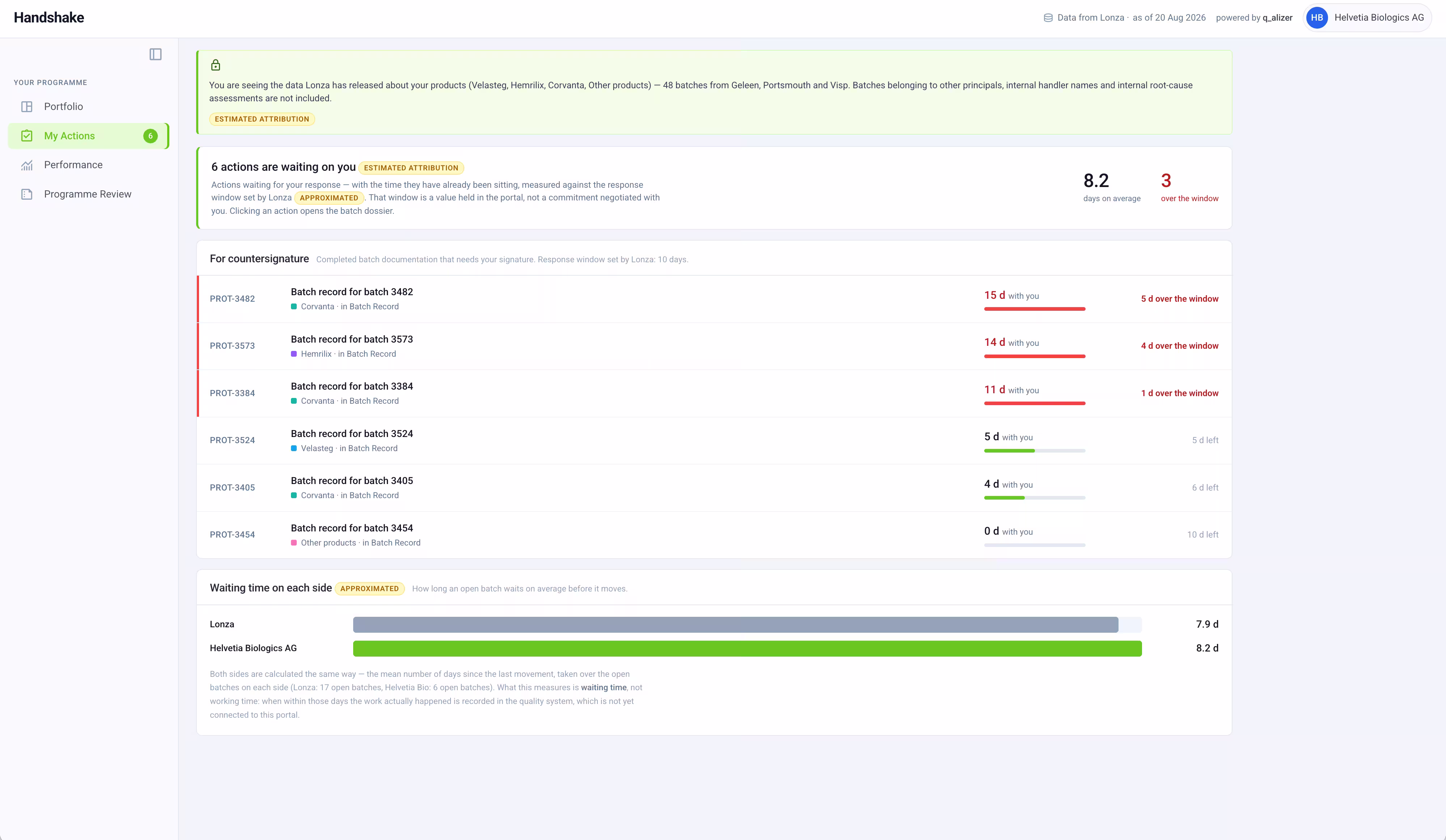This screenshot has width=1446, height=840.
Task: Click the Estimated Attribution badge in the green notice
Action: coord(262,119)
